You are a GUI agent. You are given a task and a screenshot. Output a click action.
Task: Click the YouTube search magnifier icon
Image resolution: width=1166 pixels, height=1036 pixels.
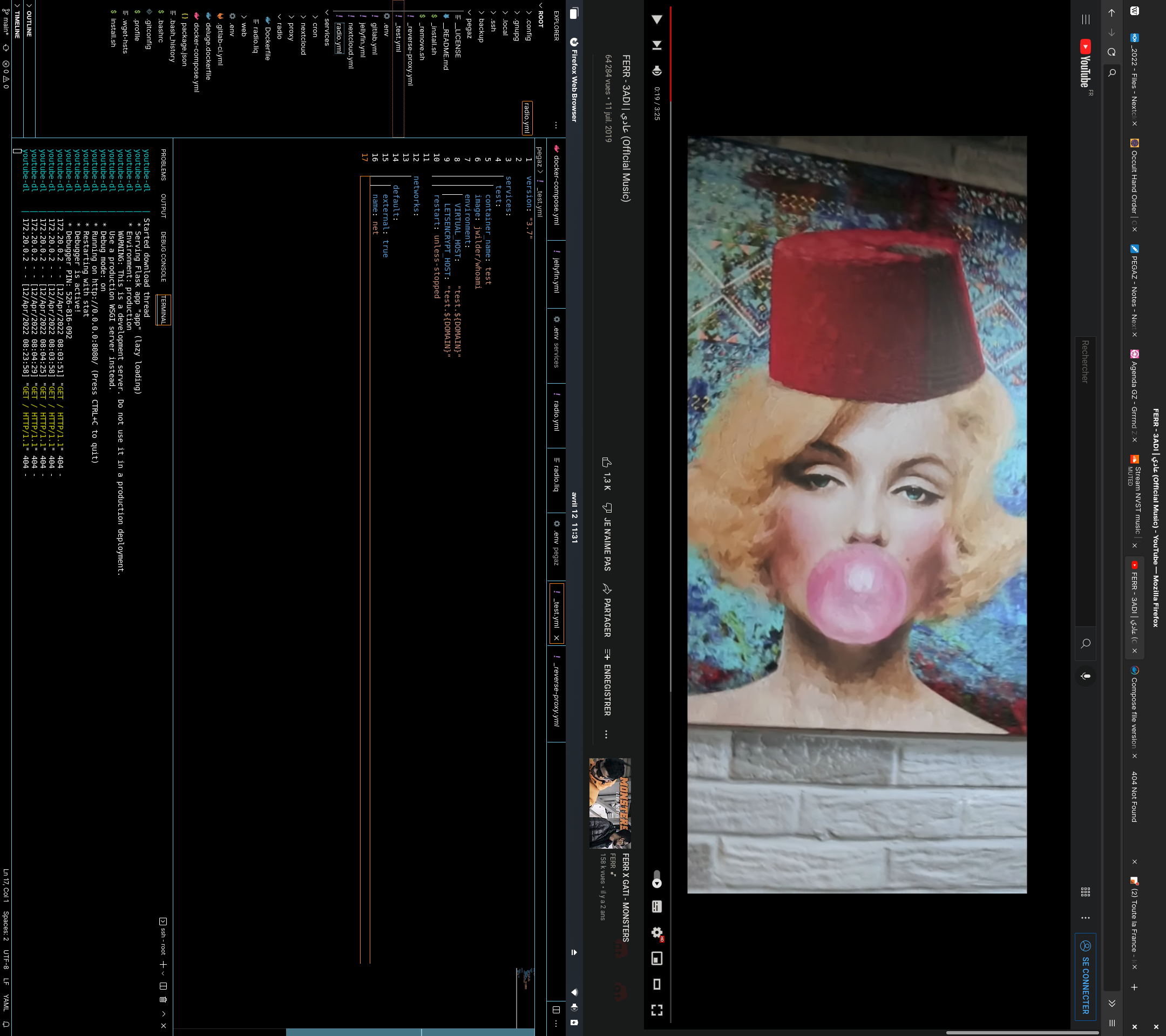point(1085,643)
